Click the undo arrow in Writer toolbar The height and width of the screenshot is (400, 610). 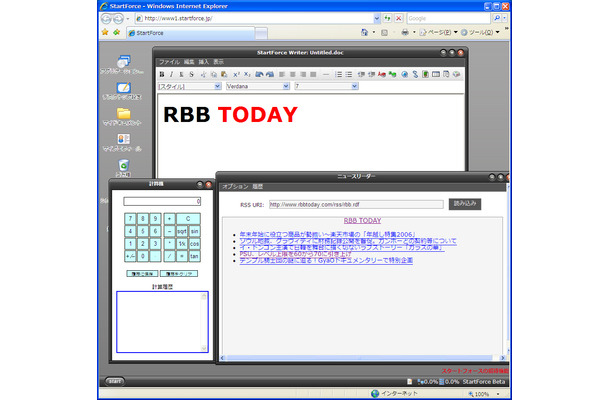click(259, 74)
